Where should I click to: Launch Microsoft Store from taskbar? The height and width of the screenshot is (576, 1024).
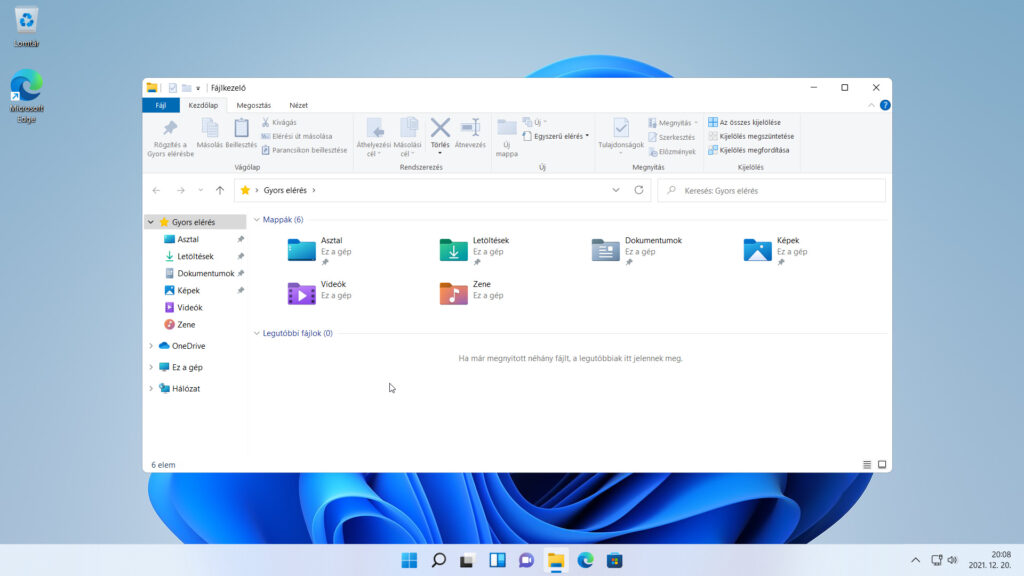(615, 560)
